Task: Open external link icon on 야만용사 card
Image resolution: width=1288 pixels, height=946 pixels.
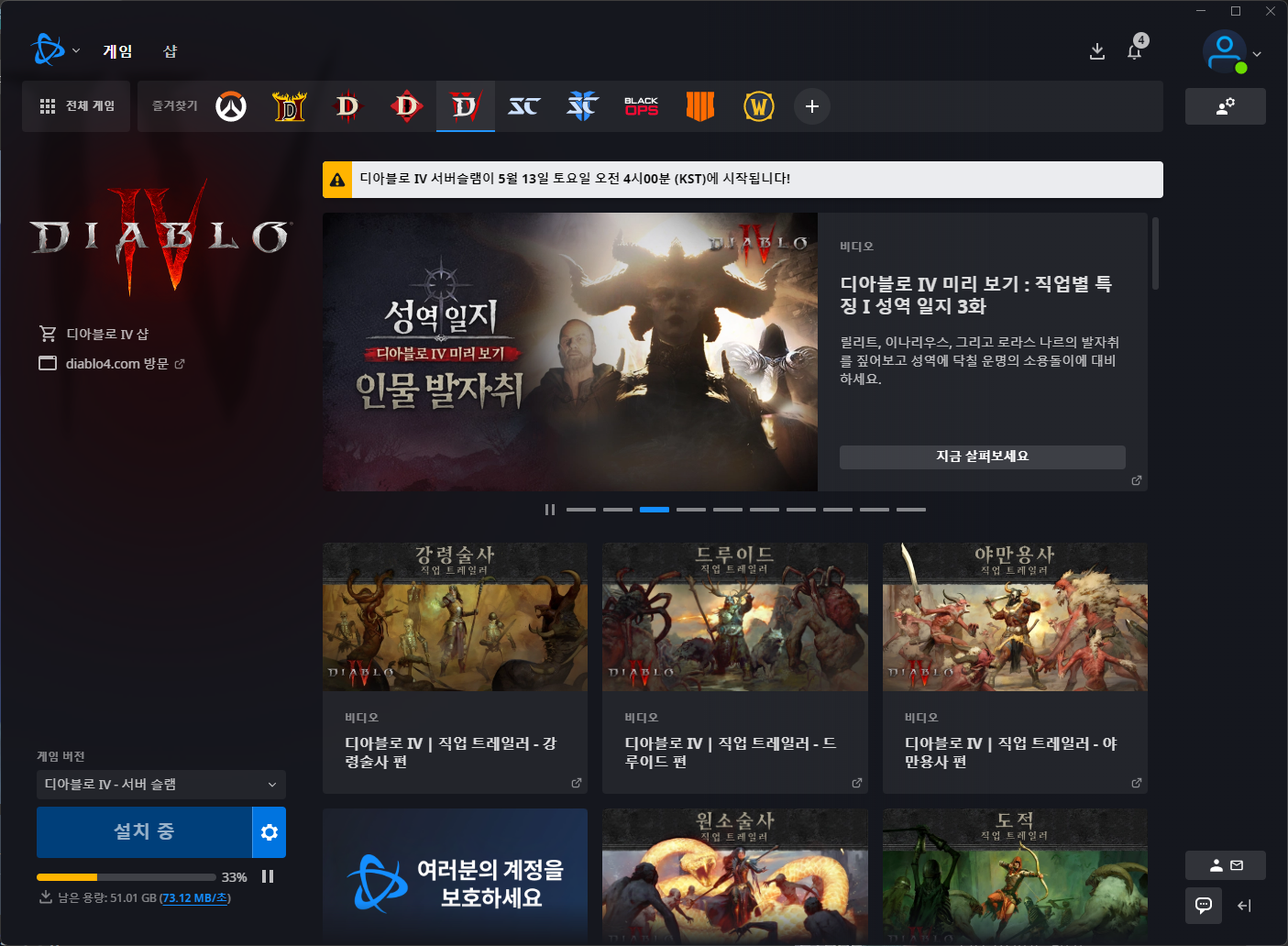Action: click(1137, 783)
